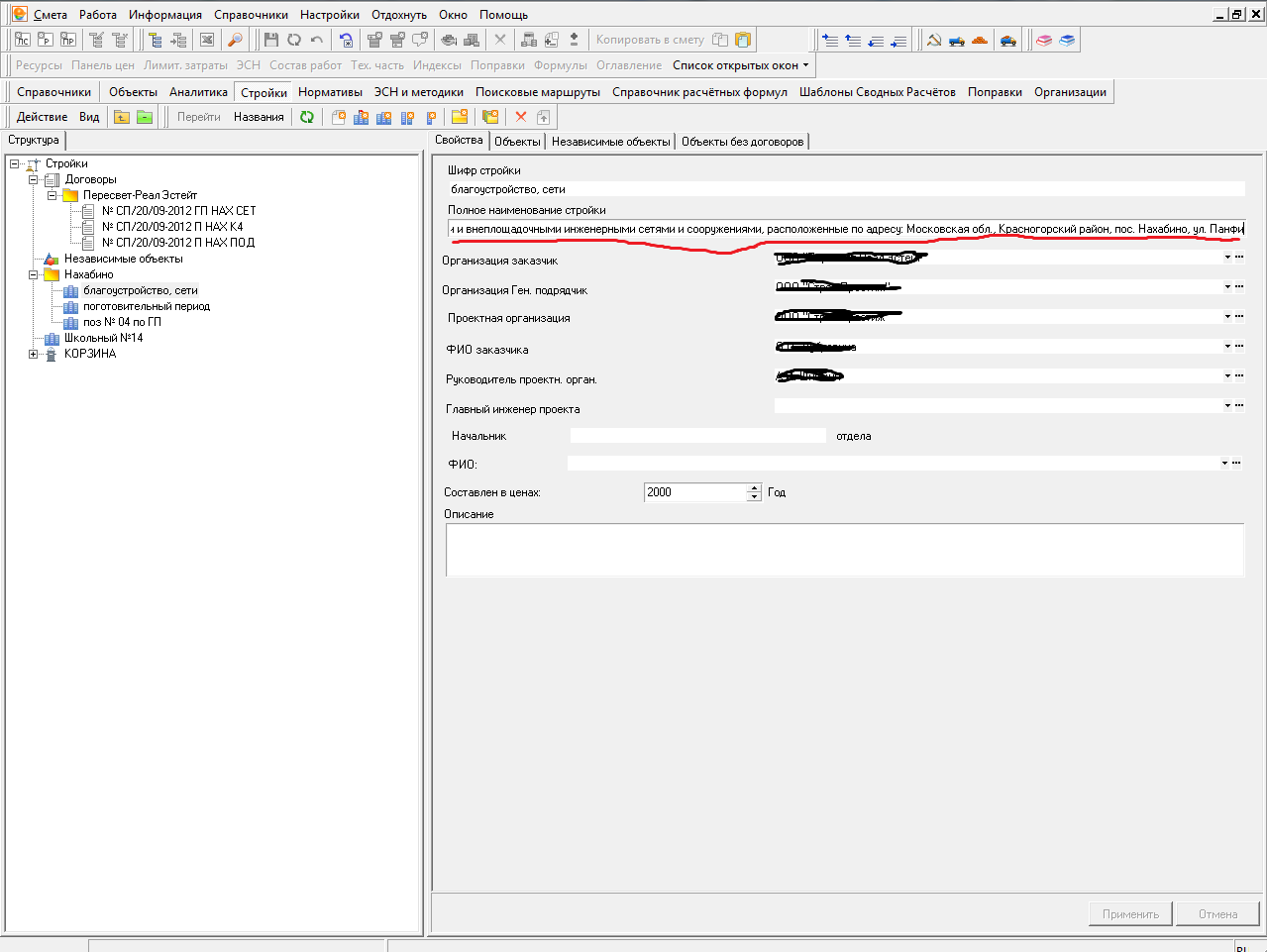Viewport: 1267px width, 952px height.
Task: Open the Настройки menu
Action: (x=330, y=15)
